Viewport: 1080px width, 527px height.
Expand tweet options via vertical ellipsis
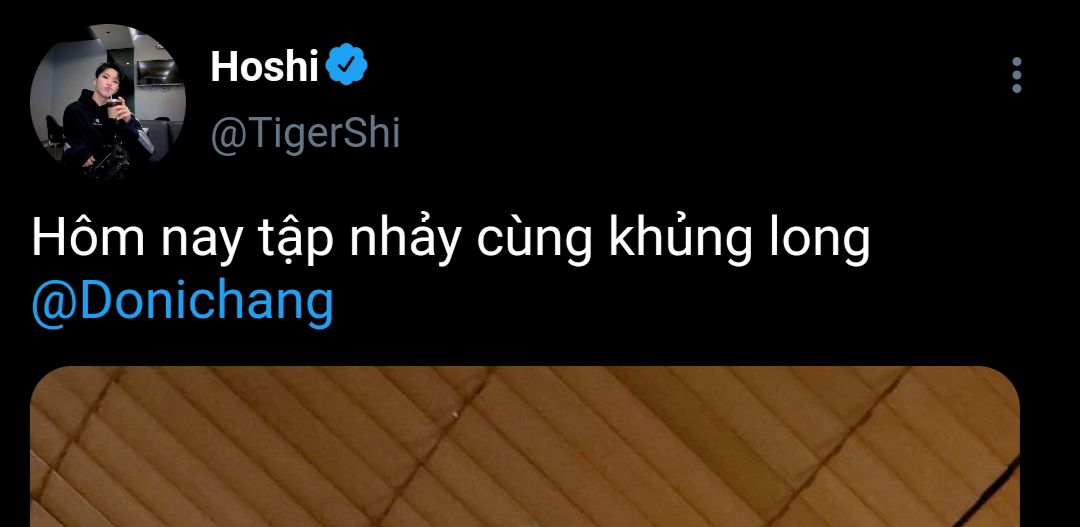click(1017, 75)
